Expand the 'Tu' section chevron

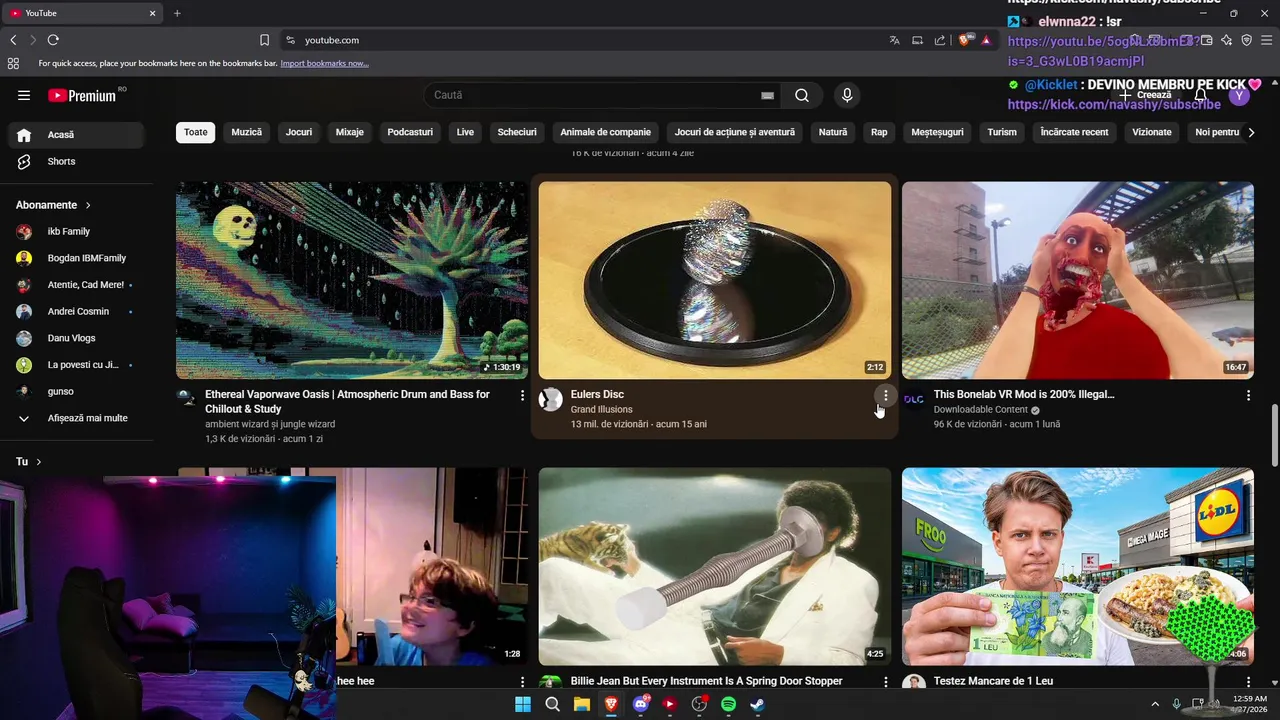click(39, 462)
